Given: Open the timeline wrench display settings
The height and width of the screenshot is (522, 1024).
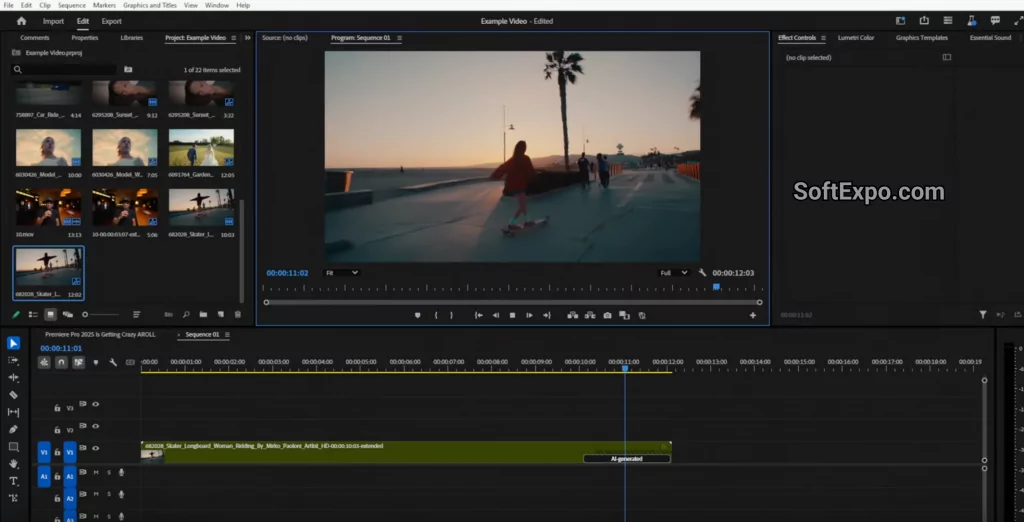Looking at the screenshot, I should pyautogui.click(x=113, y=362).
